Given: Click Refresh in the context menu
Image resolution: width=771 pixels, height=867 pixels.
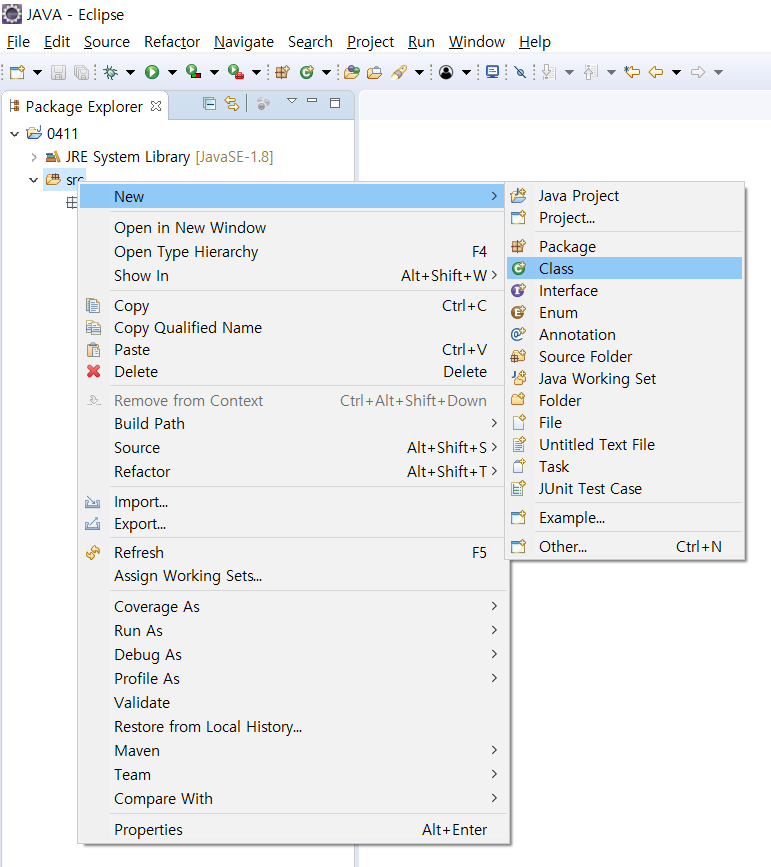Looking at the screenshot, I should point(294,553).
